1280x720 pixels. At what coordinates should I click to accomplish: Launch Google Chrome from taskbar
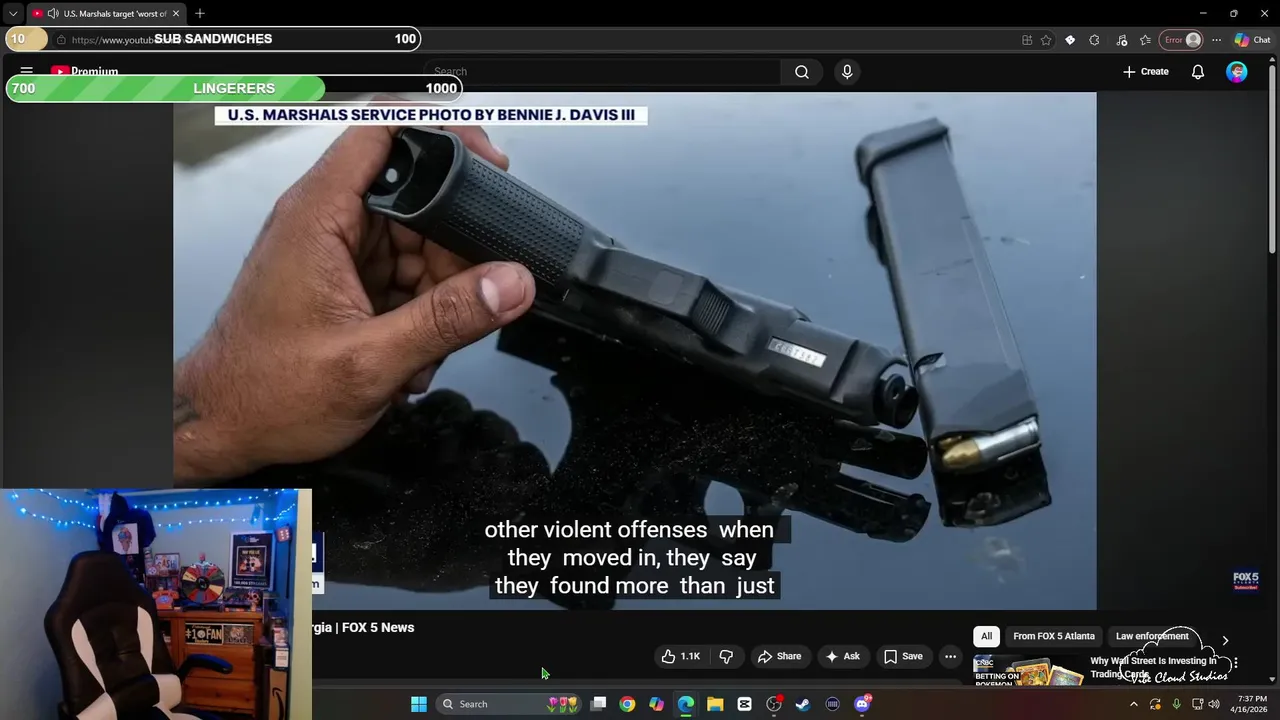click(x=627, y=704)
